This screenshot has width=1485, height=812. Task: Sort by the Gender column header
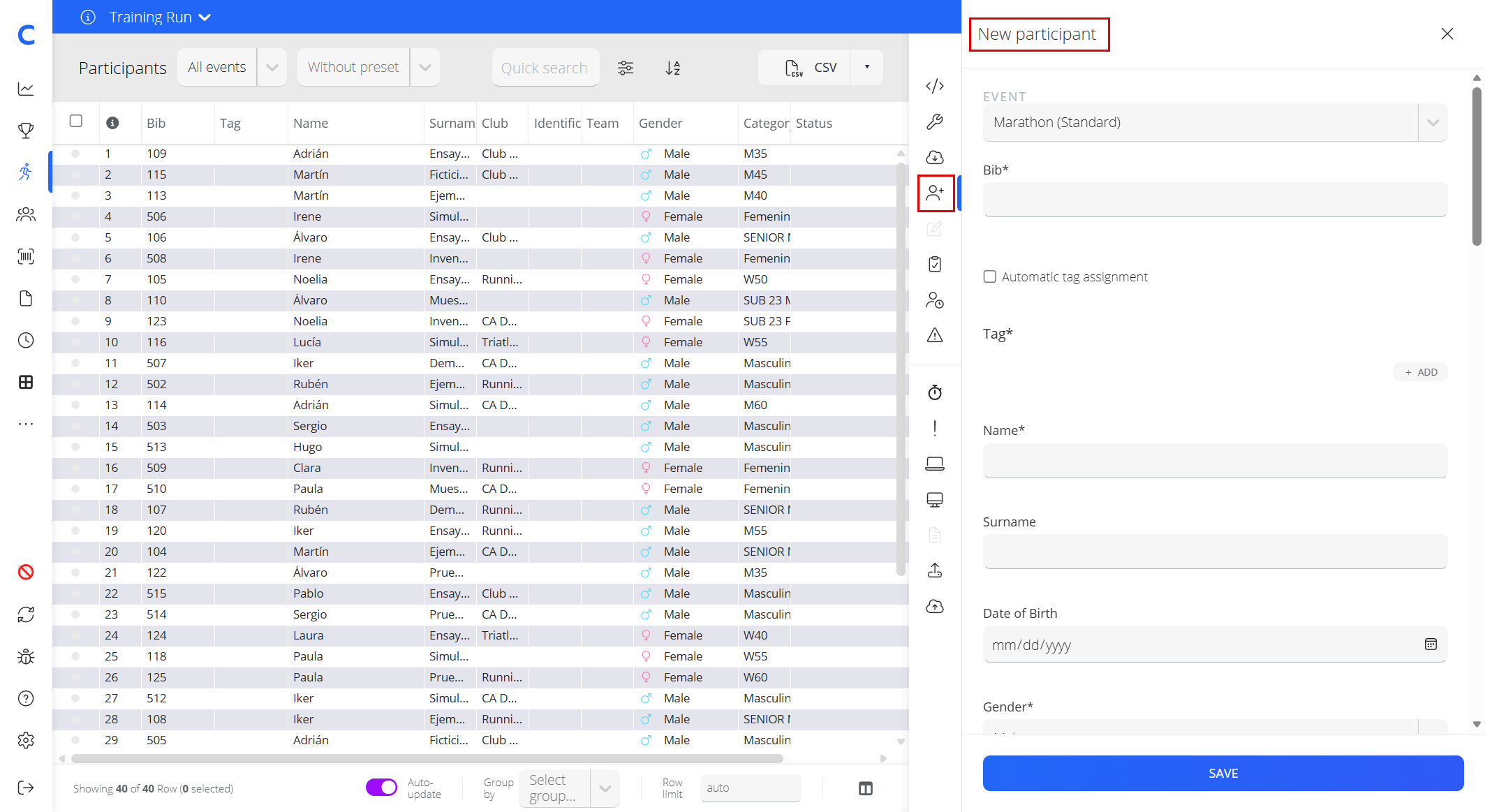[660, 123]
